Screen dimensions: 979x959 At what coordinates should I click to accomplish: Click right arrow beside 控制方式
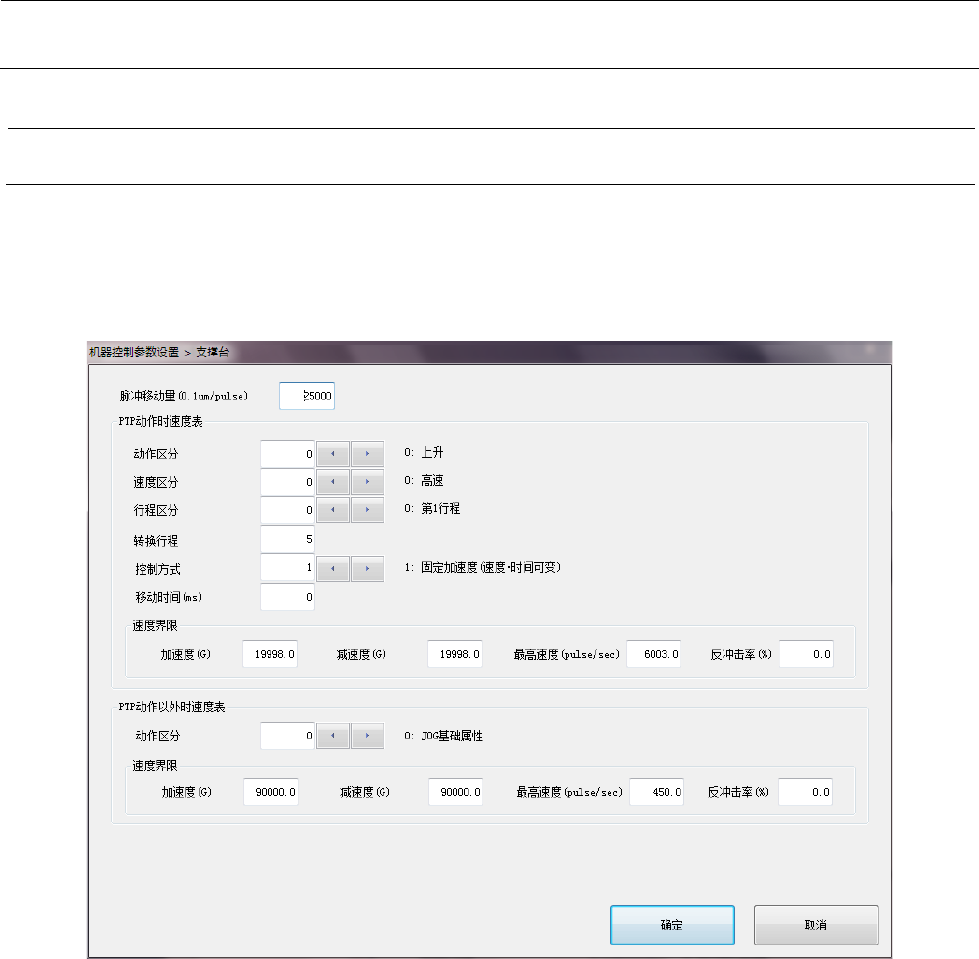tap(367, 569)
